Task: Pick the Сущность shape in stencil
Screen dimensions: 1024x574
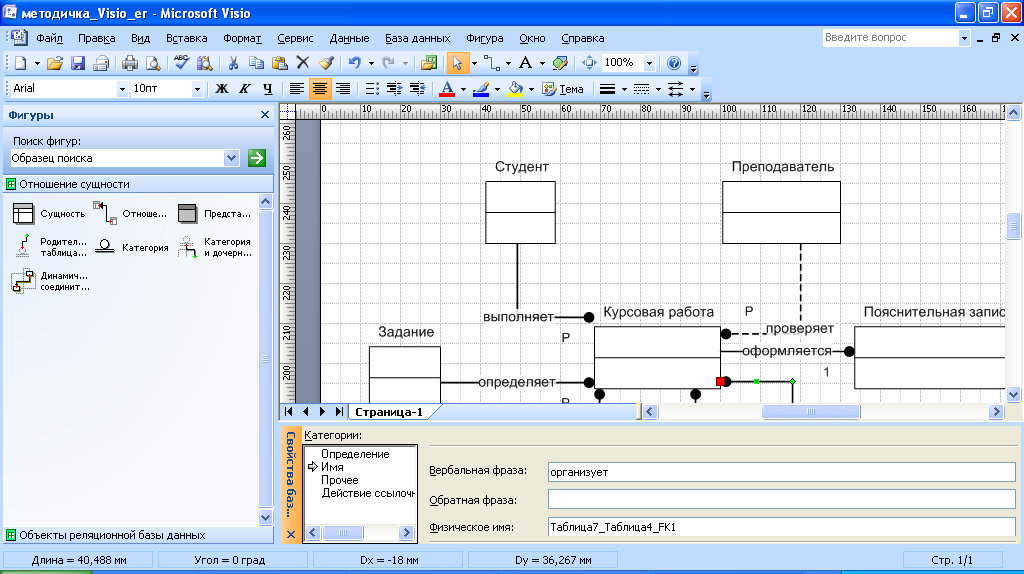Action: click(49, 214)
